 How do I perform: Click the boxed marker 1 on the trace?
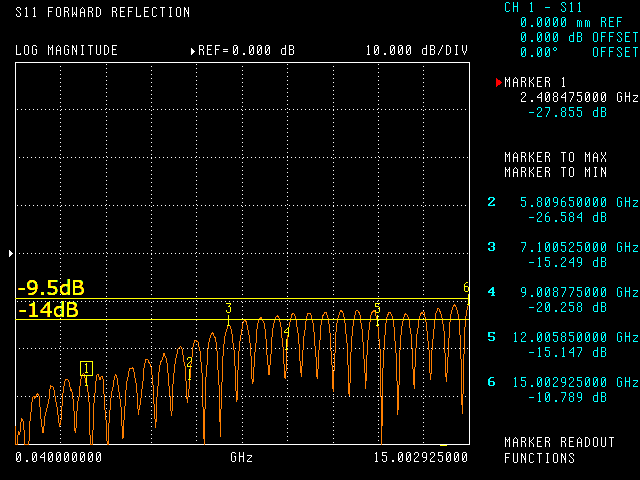pos(87,368)
